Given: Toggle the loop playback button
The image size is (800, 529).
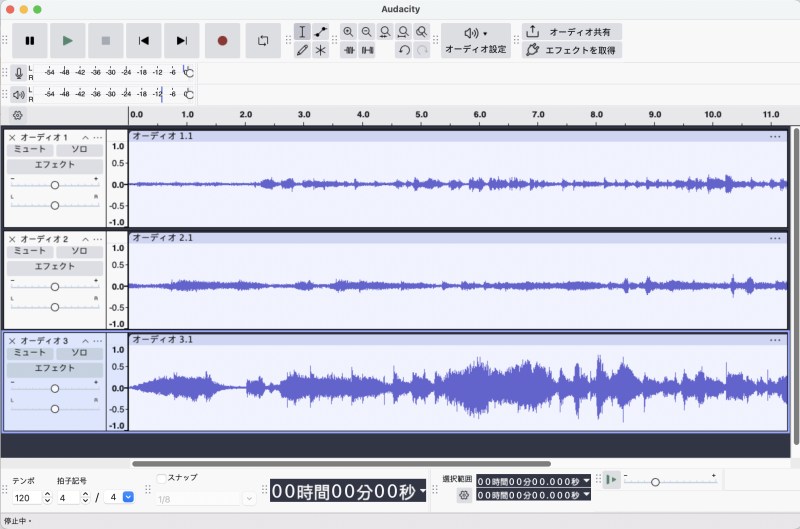Looking at the screenshot, I should pyautogui.click(x=263, y=41).
